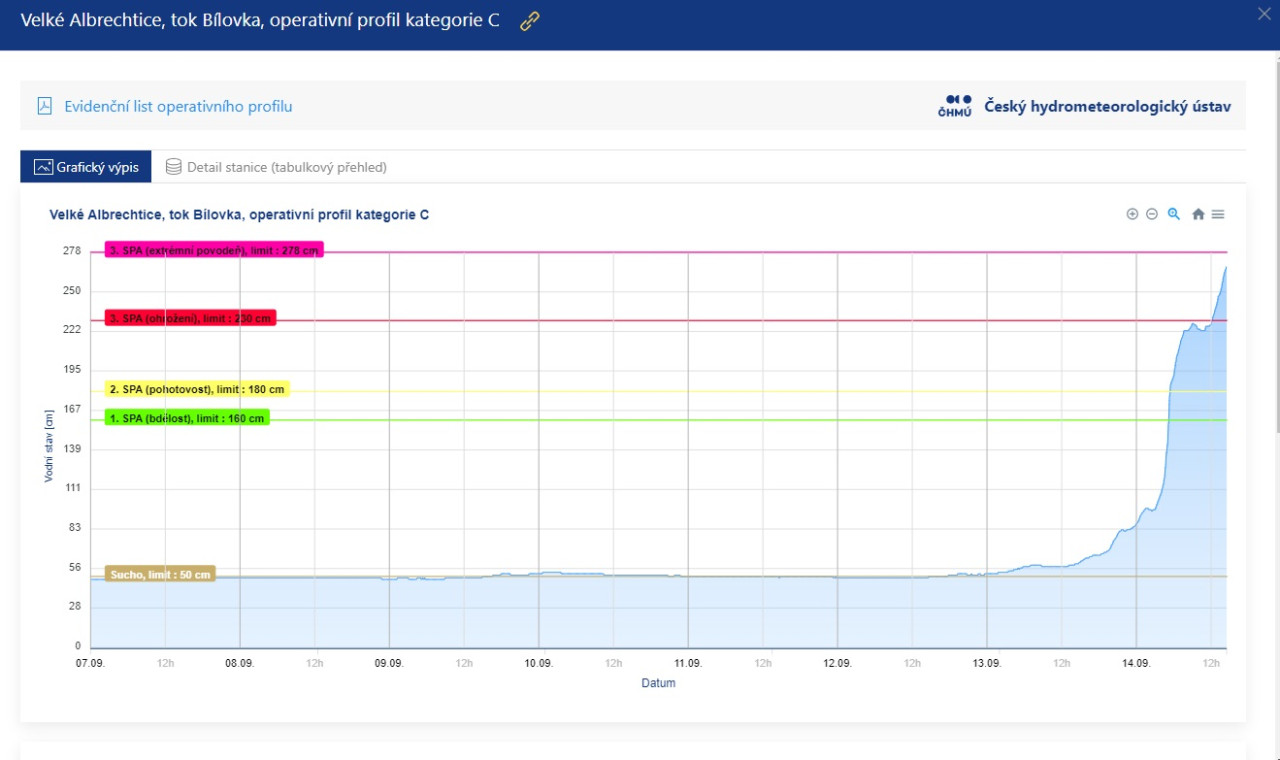This screenshot has width=1280, height=760.
Task: Click the database icon in Detail stanice tab
Action: 174,167
